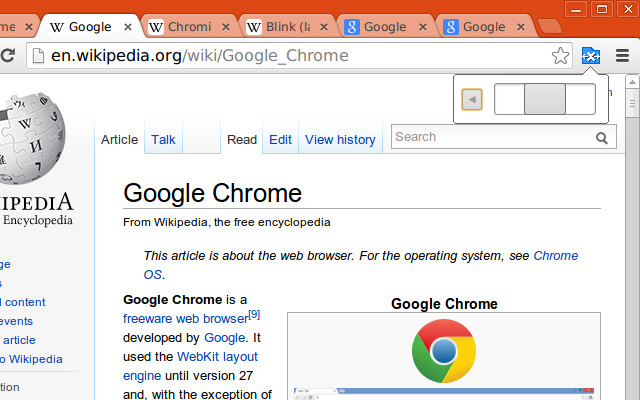Image resolution: width=640 pixels, height=400 pixels.
Task: Click 'From Wikipedia, the free encyclopedia' text
Action: coord(227,222)
